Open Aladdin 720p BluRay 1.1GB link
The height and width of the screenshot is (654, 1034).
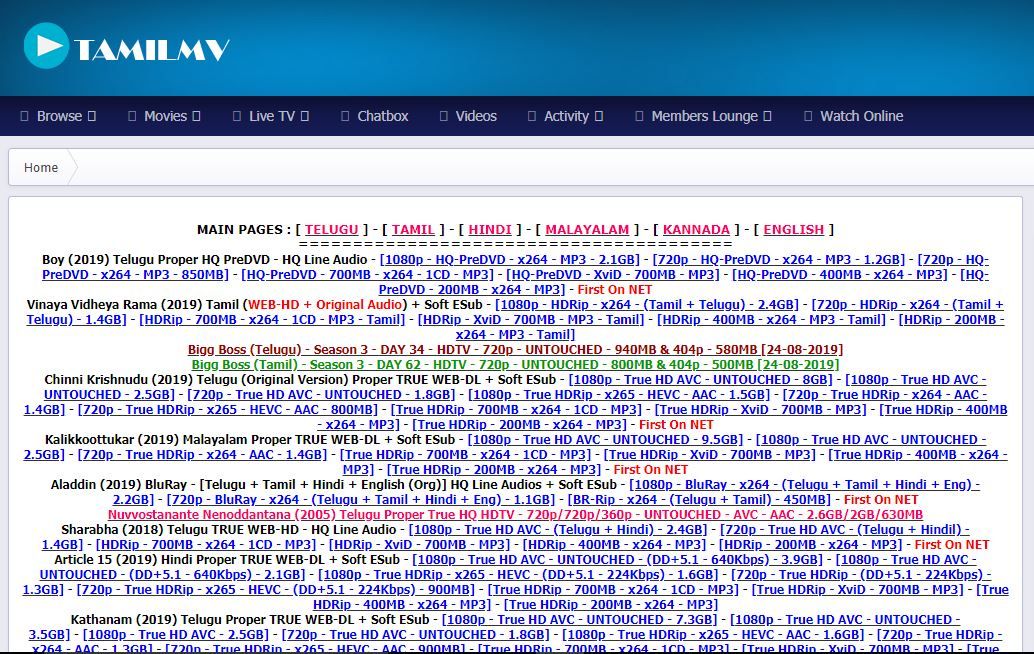(x=361, y=500)
